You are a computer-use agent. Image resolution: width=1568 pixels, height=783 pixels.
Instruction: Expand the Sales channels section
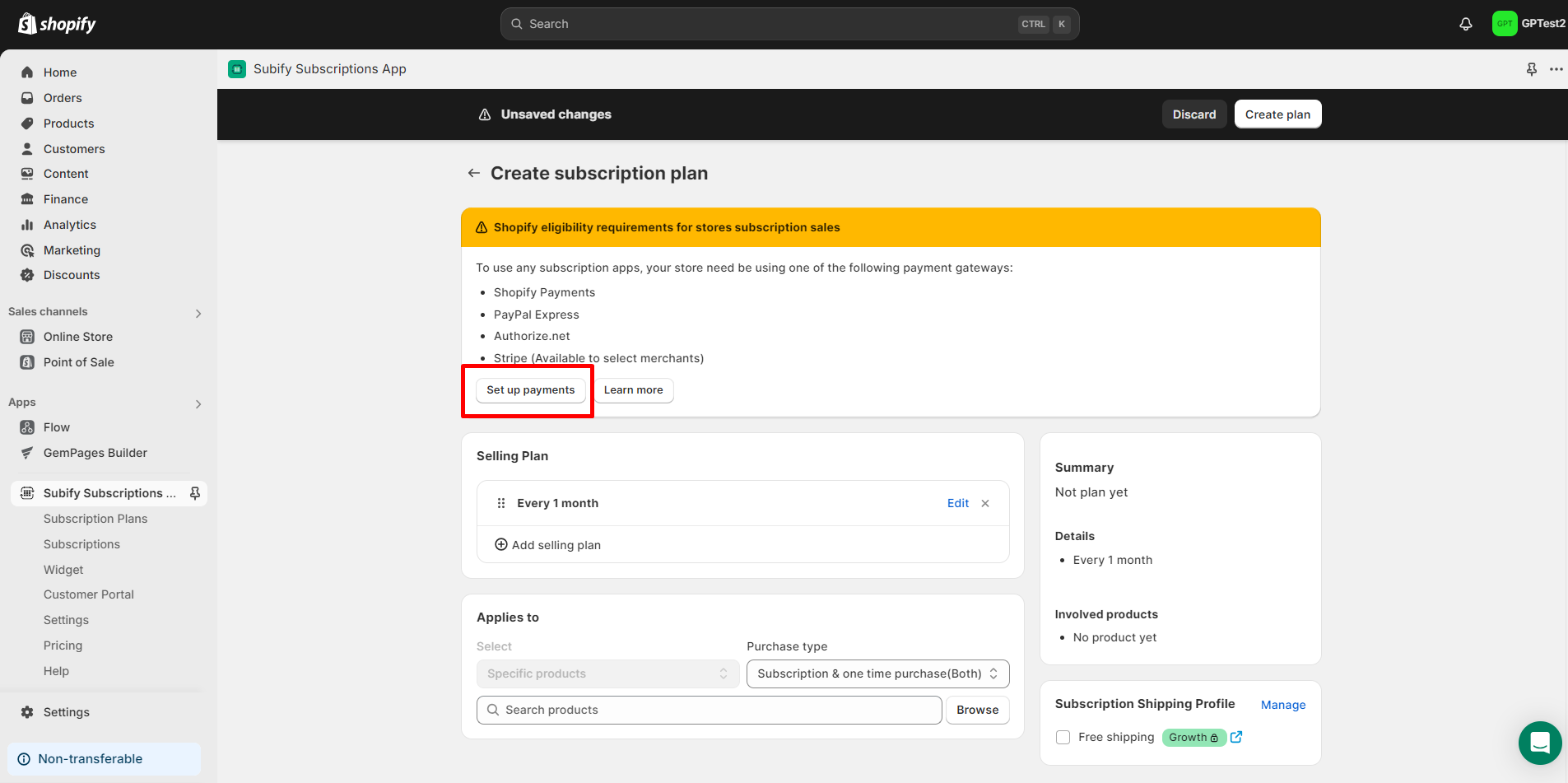point(198,313)
